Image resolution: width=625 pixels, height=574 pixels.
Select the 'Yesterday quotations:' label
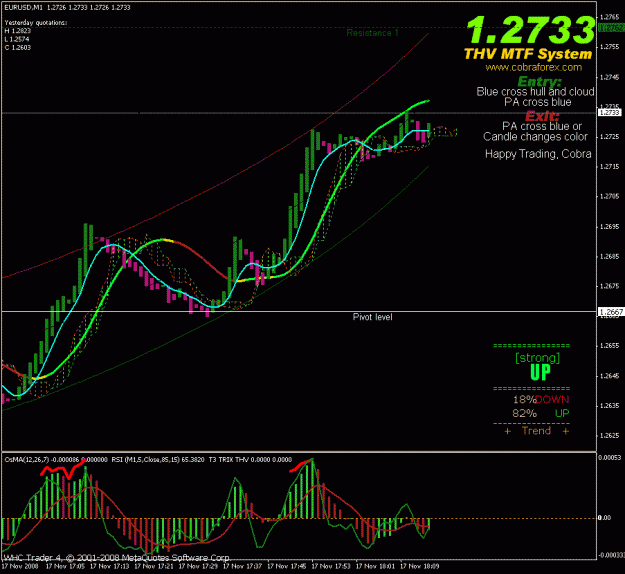coord(36,23)
